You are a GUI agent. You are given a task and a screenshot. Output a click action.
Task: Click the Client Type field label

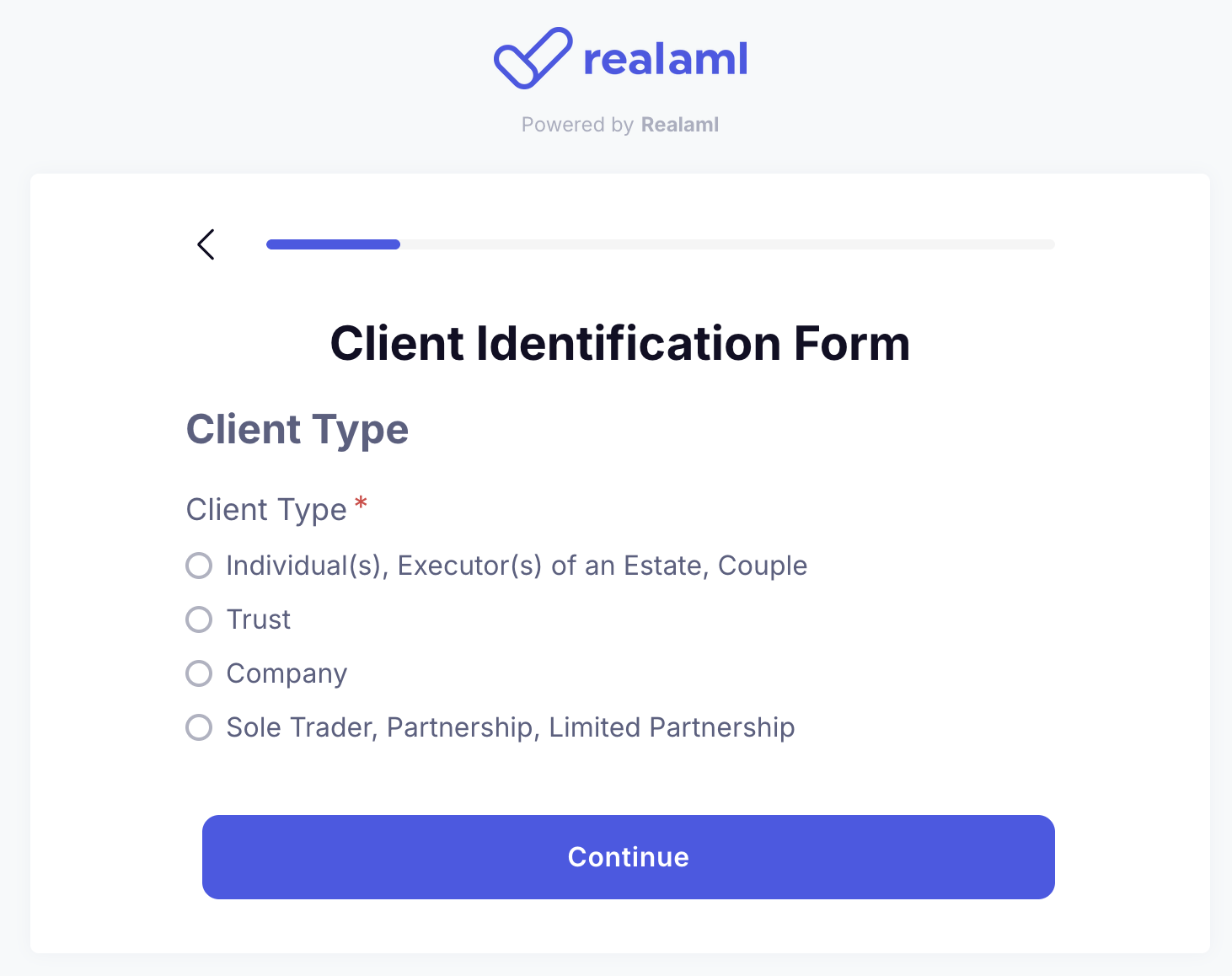(266, 510)
